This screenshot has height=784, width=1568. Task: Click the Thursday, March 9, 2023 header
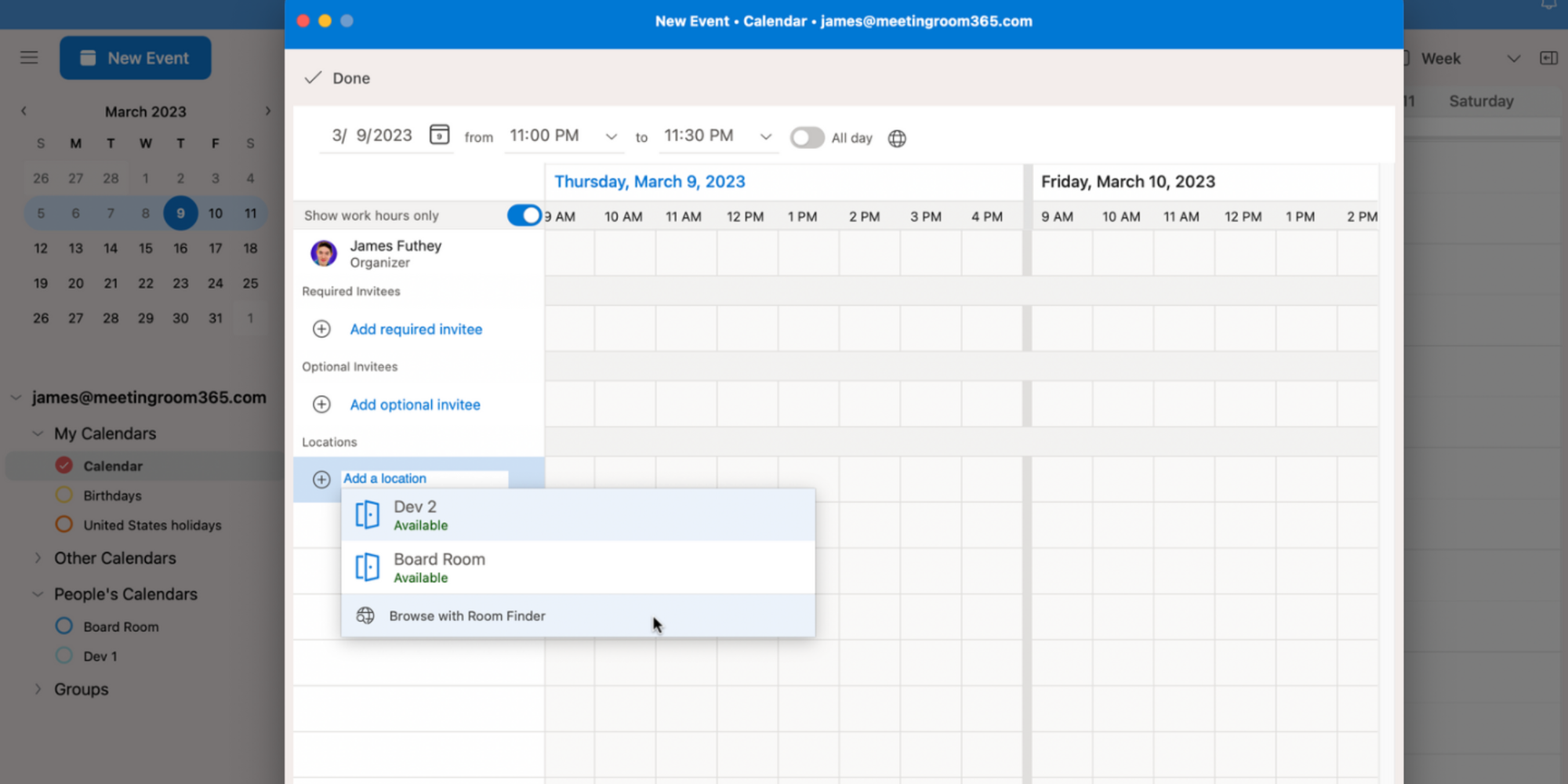pos(650,182)
